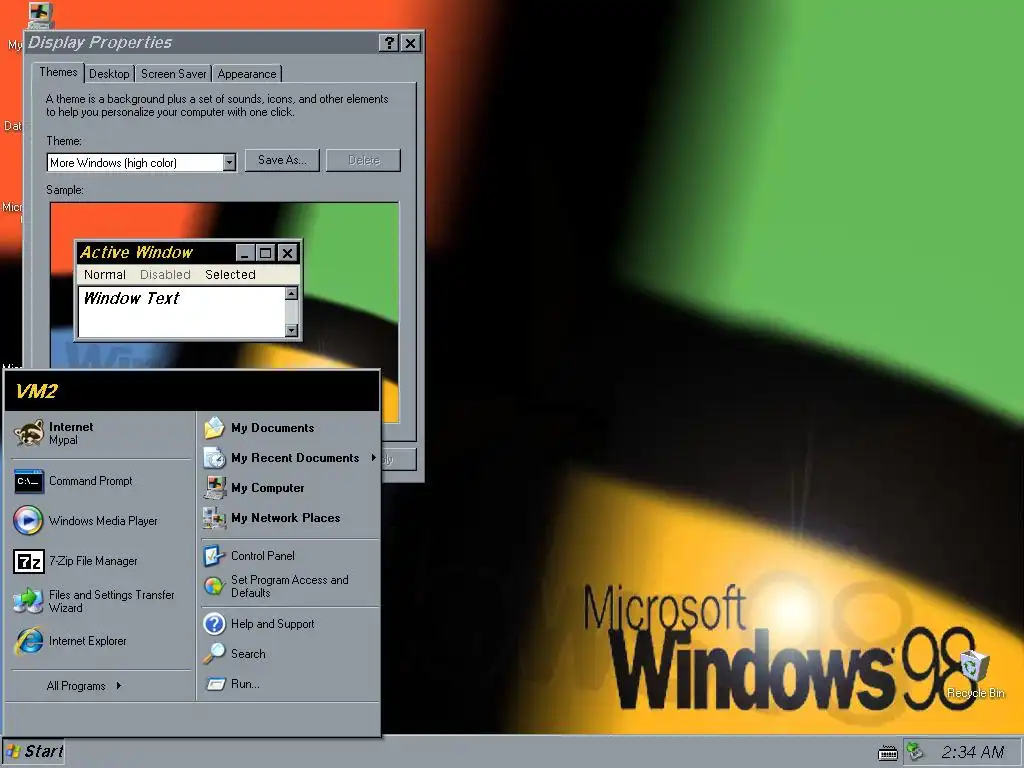The width and height of the screenshot is (1024, 768).
Task: Open Control Panel icon
Action: click(214, 556)
